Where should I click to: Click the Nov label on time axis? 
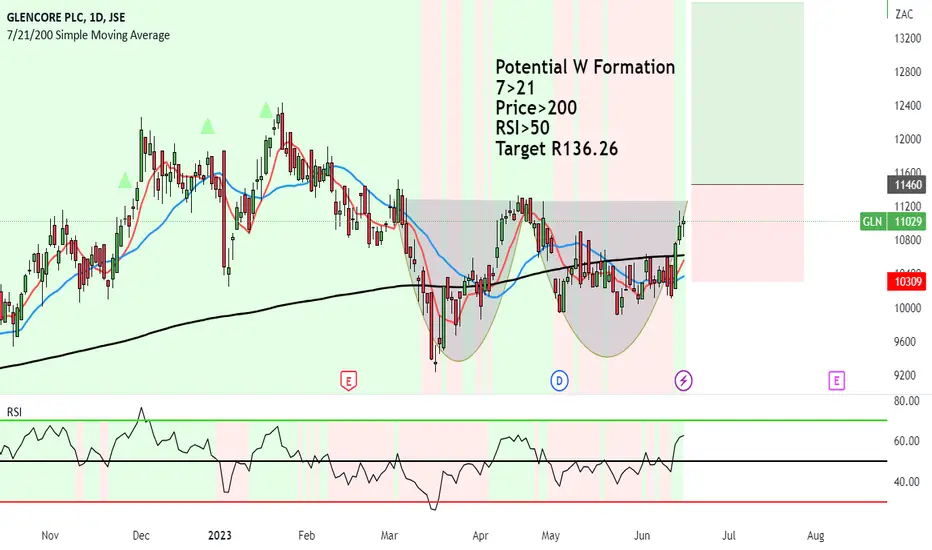pyautogui.click(x=50, y=536)
